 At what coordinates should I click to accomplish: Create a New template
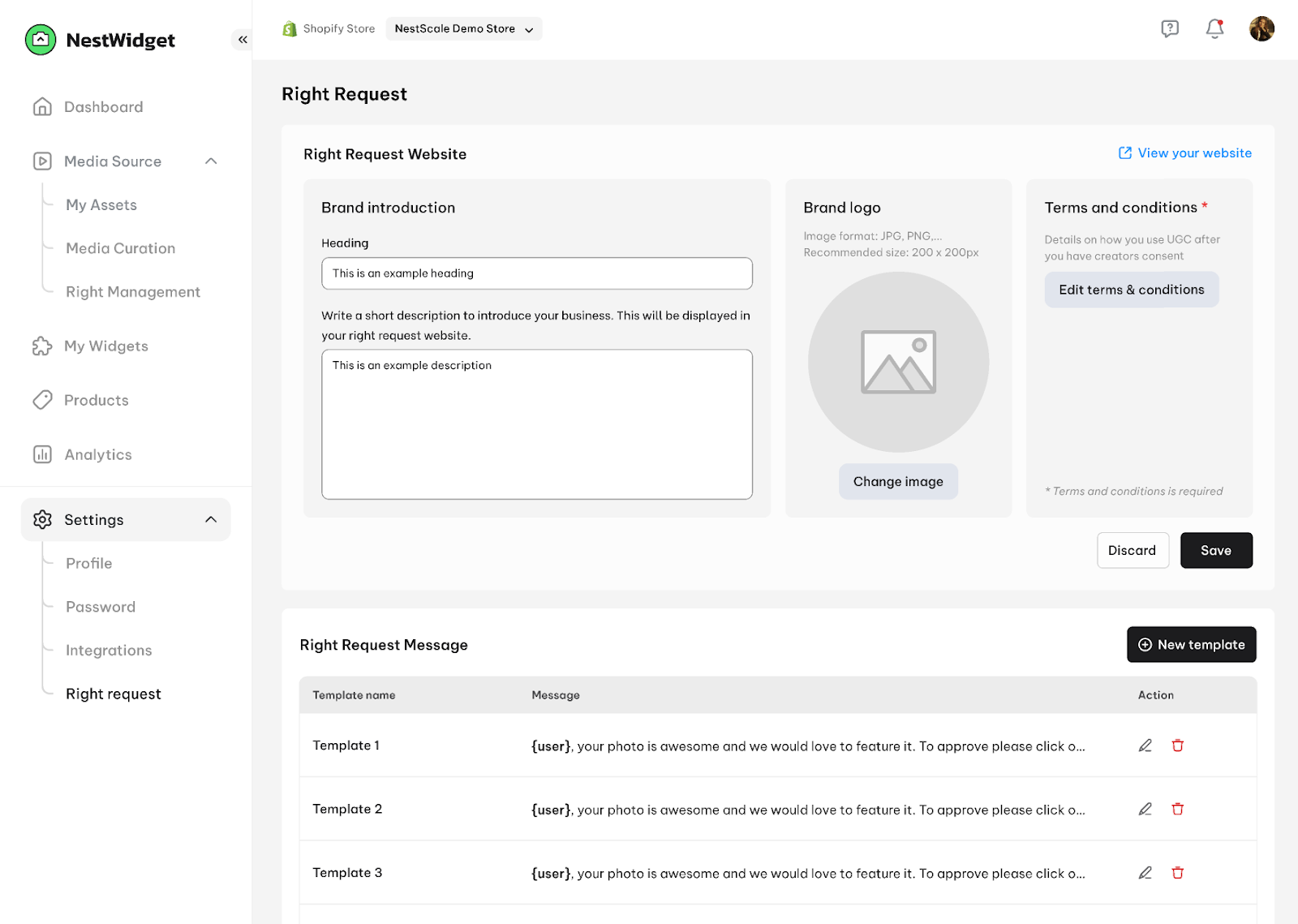pos(1191,644)
